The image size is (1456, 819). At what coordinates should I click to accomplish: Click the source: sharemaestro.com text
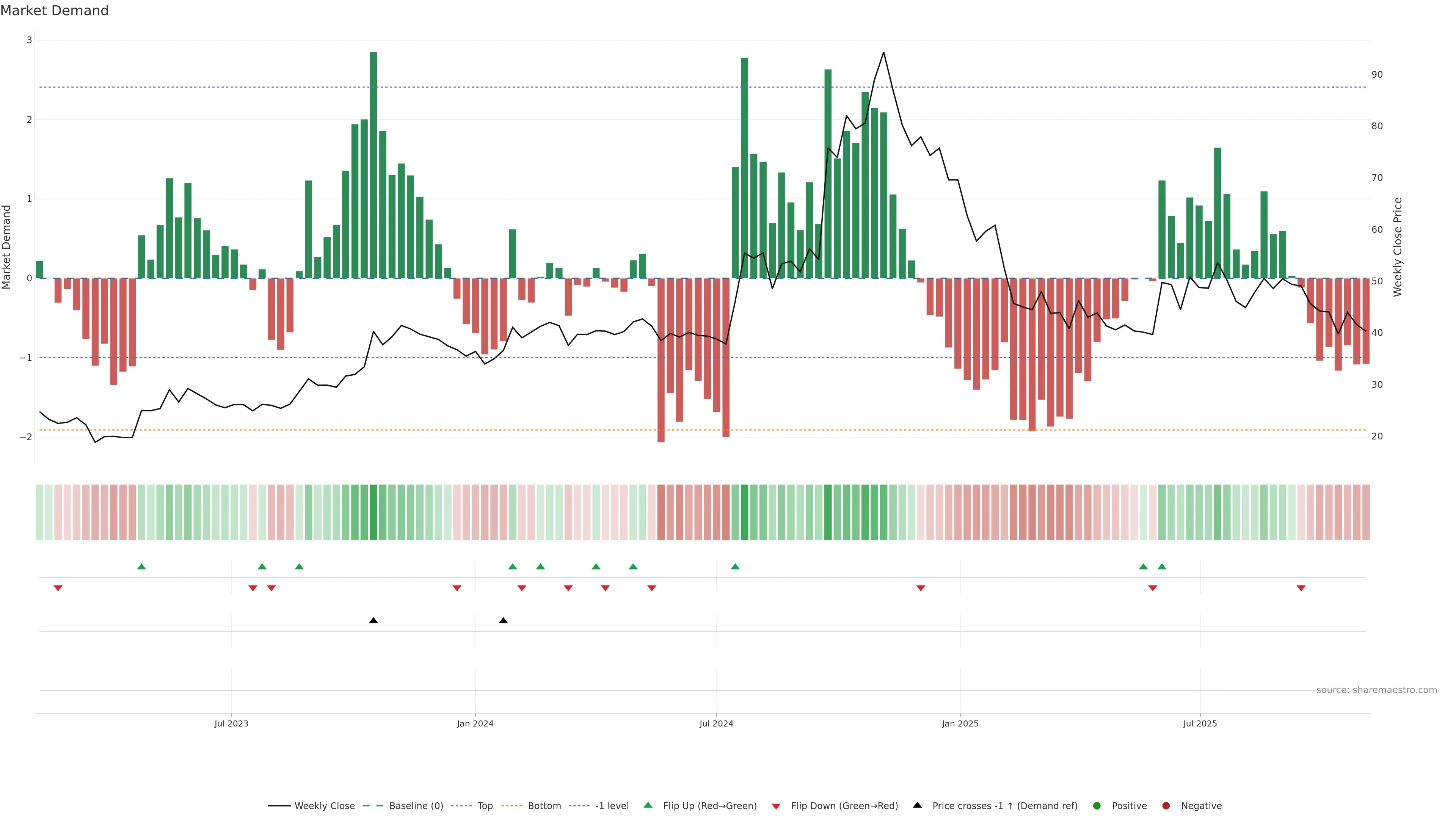pyautogui.click(x=1376, y=690)
